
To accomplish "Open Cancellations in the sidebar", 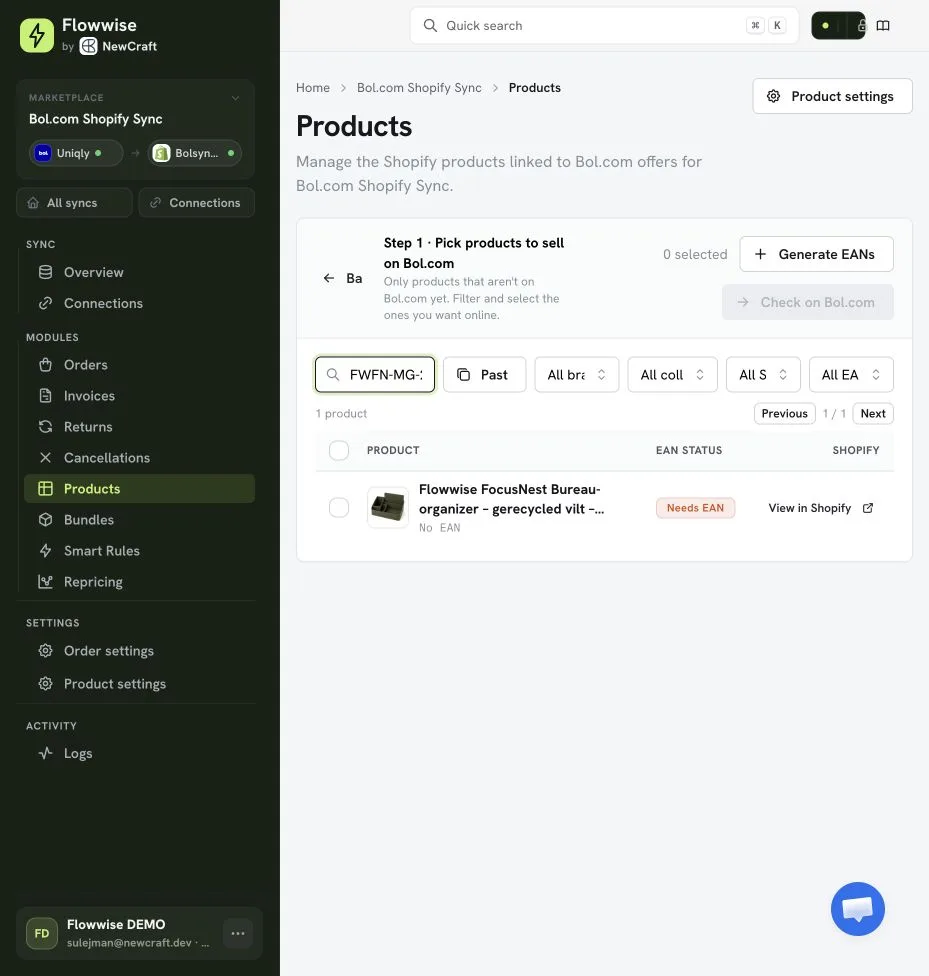I will click(x=139, y=458).
